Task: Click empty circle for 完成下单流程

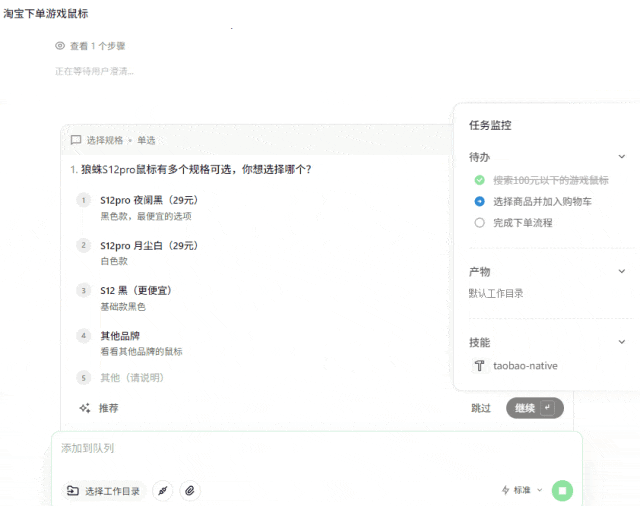Action: (x=480, y=222)
